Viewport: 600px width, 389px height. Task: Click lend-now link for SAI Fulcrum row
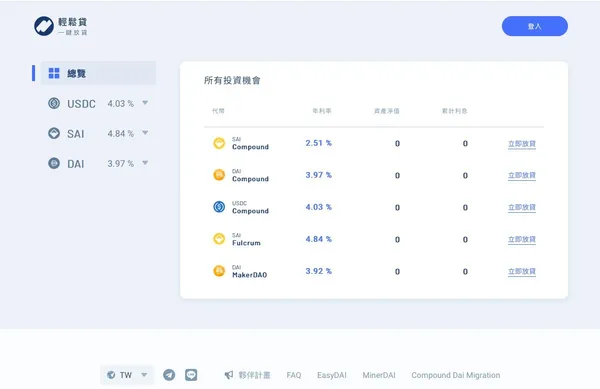(x=522, y=239)
